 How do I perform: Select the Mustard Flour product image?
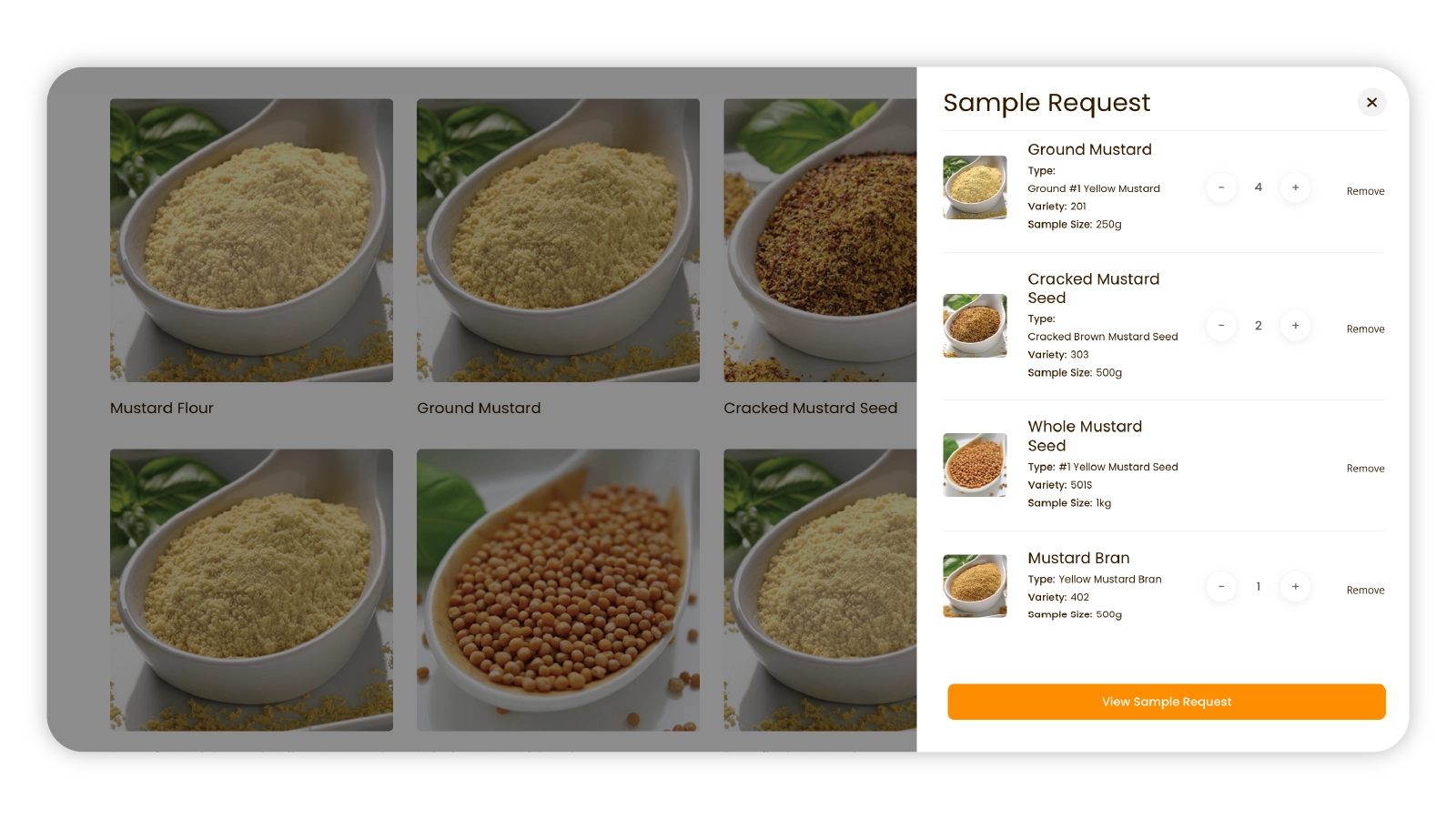[251, 240]
